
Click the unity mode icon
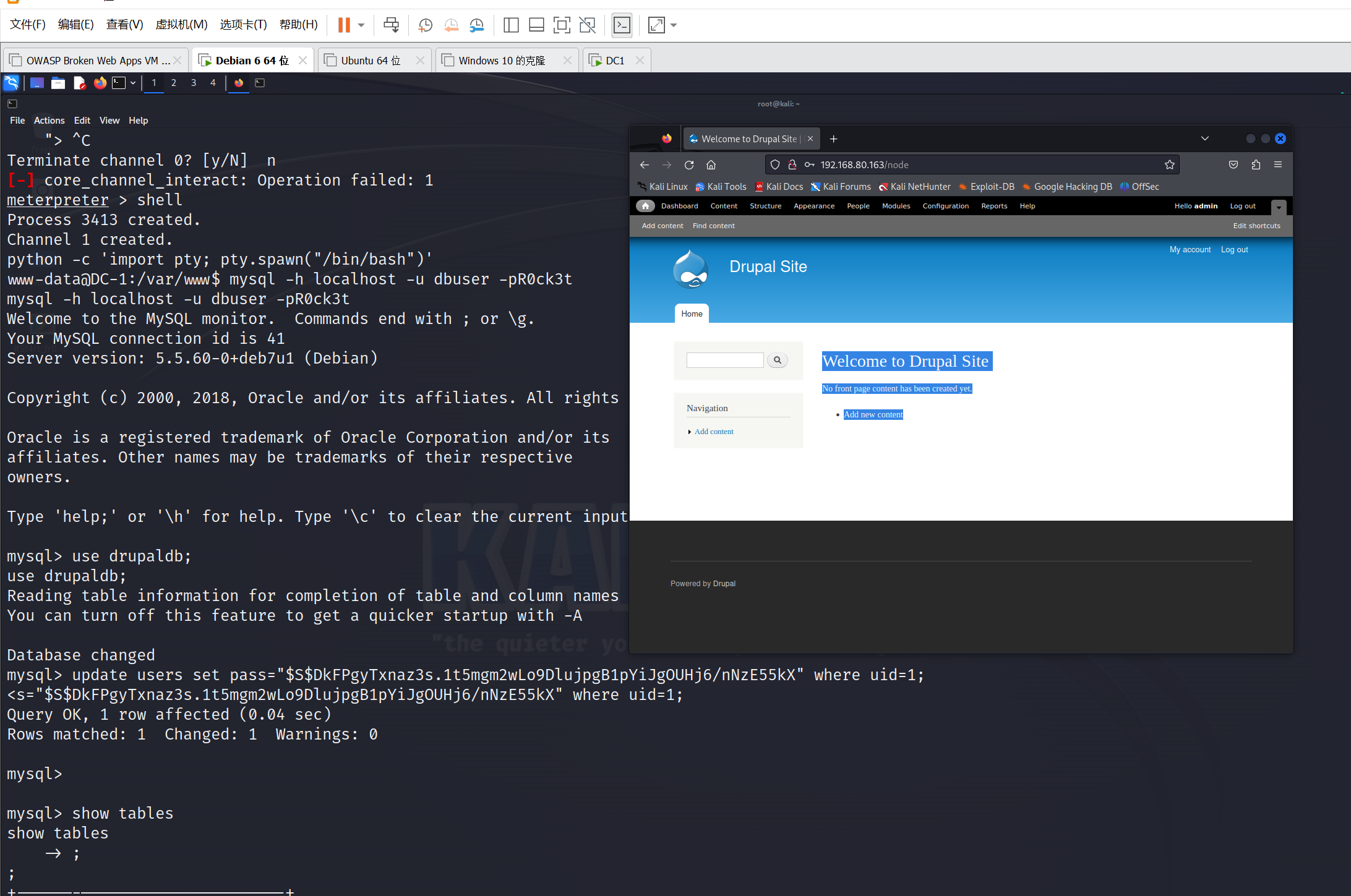pos(587,25)
